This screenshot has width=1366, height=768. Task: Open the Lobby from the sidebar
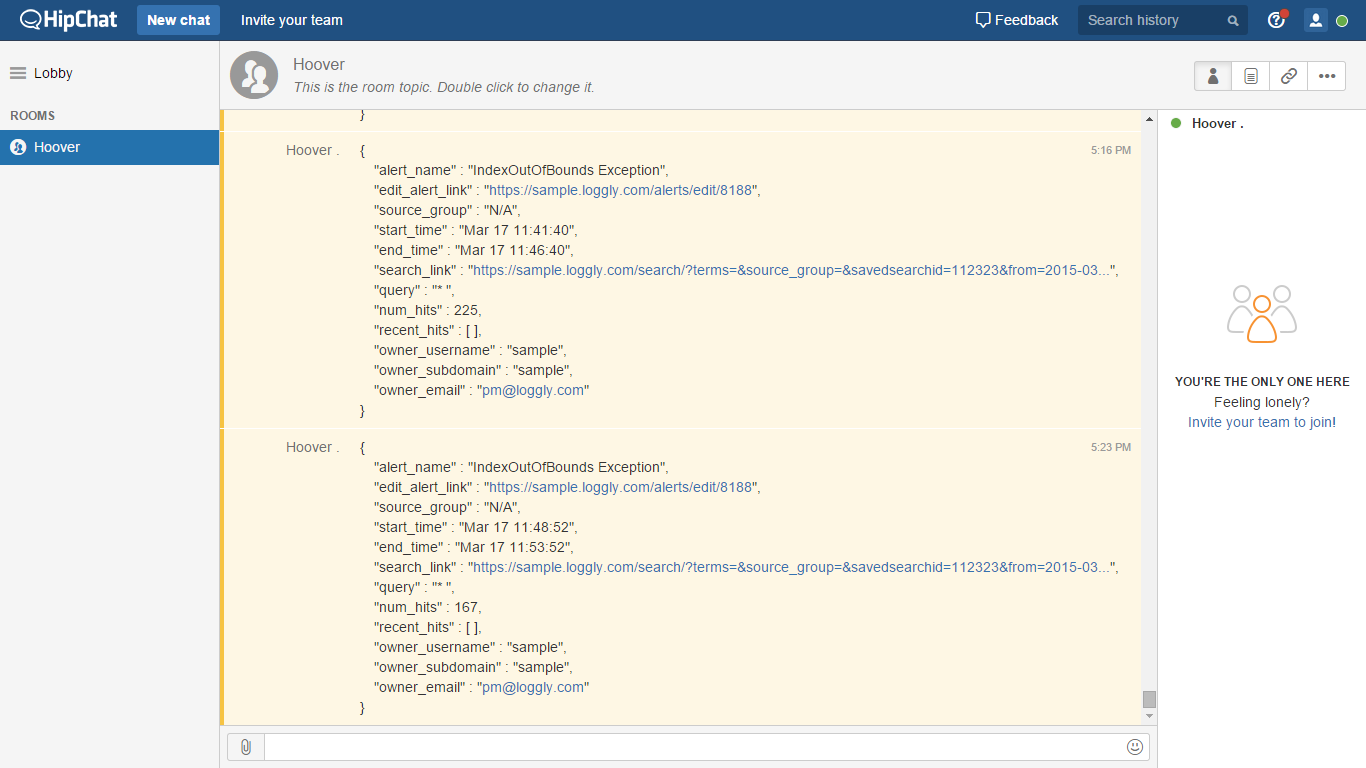53,73
